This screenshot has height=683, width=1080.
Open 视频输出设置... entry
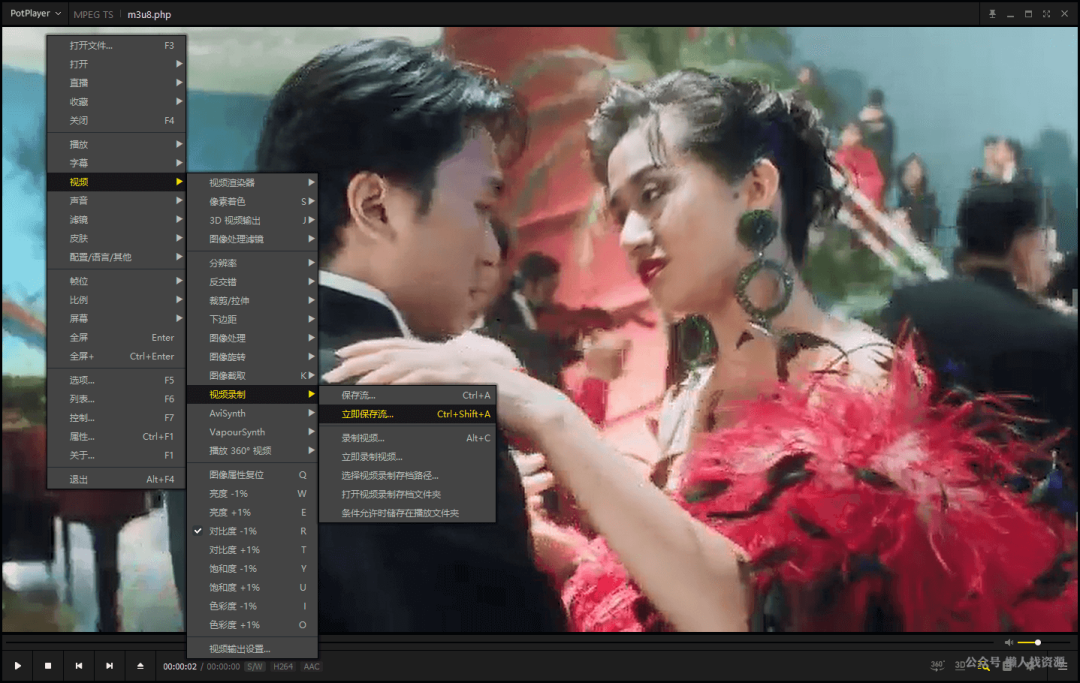pyautogui.click(x=252, y=649)
